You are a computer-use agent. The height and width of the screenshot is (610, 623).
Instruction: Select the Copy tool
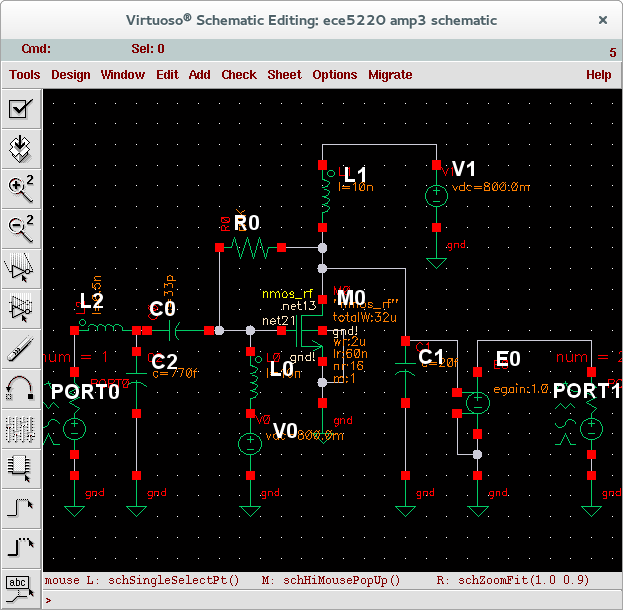coord(21,309)
